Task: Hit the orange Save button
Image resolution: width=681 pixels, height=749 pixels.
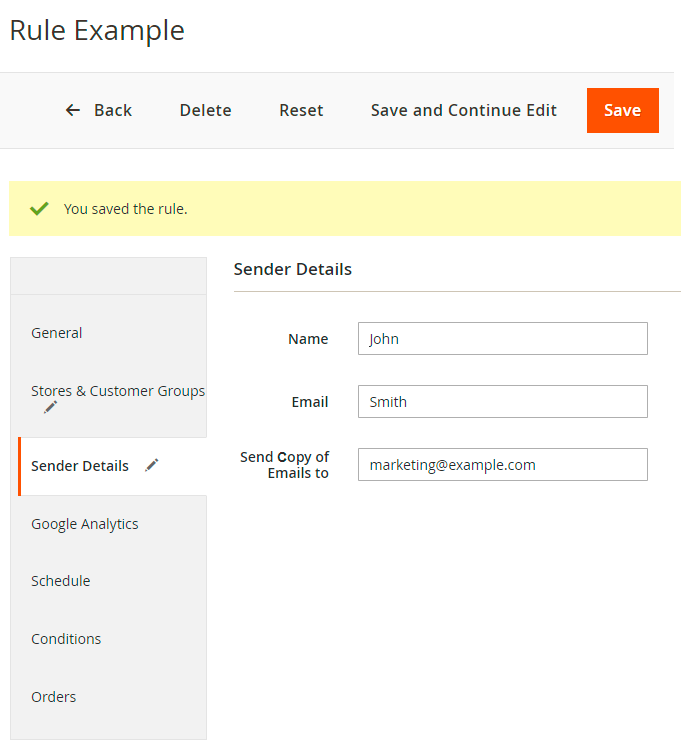Action: (x=623, y=110)
